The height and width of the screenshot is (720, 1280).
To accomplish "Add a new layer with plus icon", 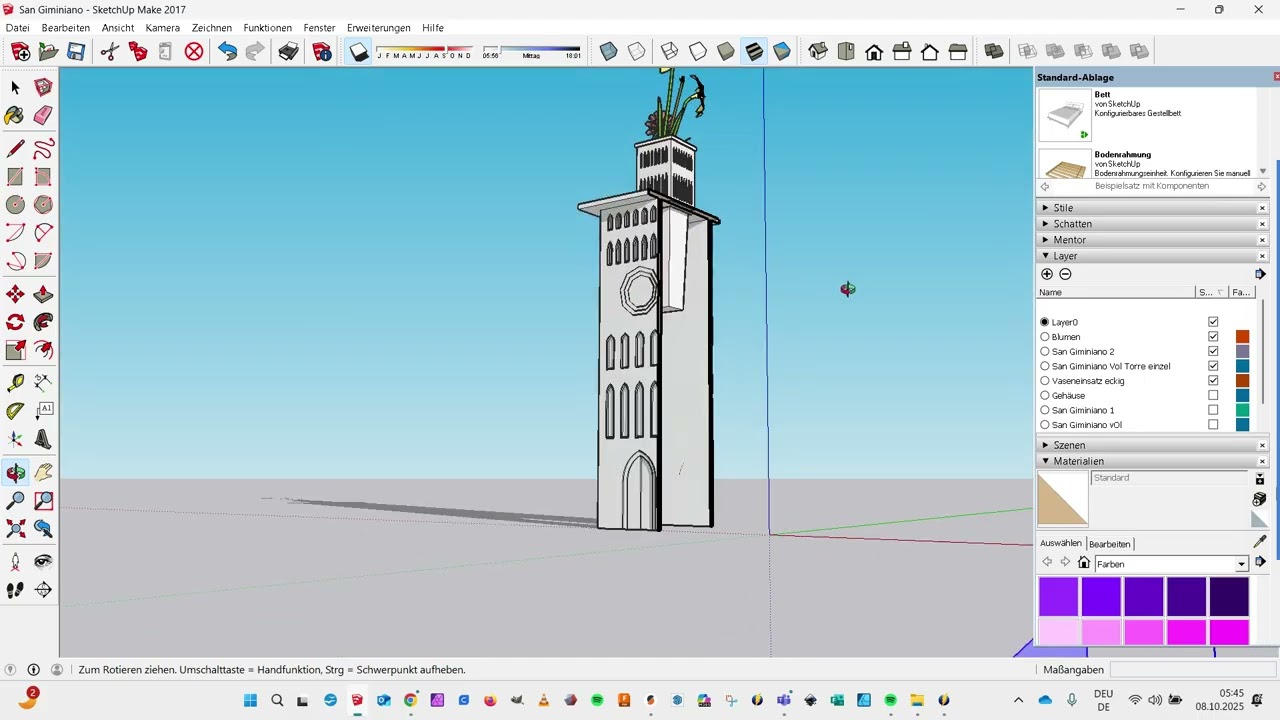I will pyautogui.click(x=1047, y=274).
